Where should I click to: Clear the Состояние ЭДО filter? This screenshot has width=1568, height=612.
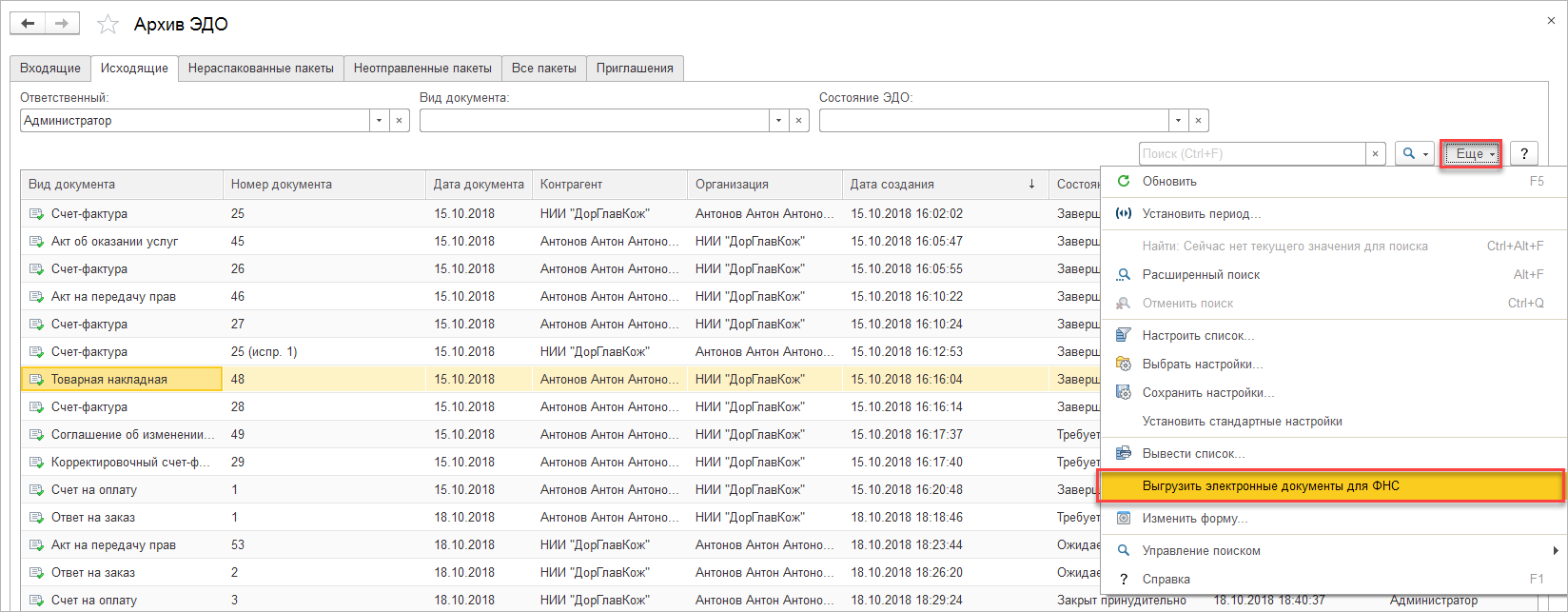1199,121
